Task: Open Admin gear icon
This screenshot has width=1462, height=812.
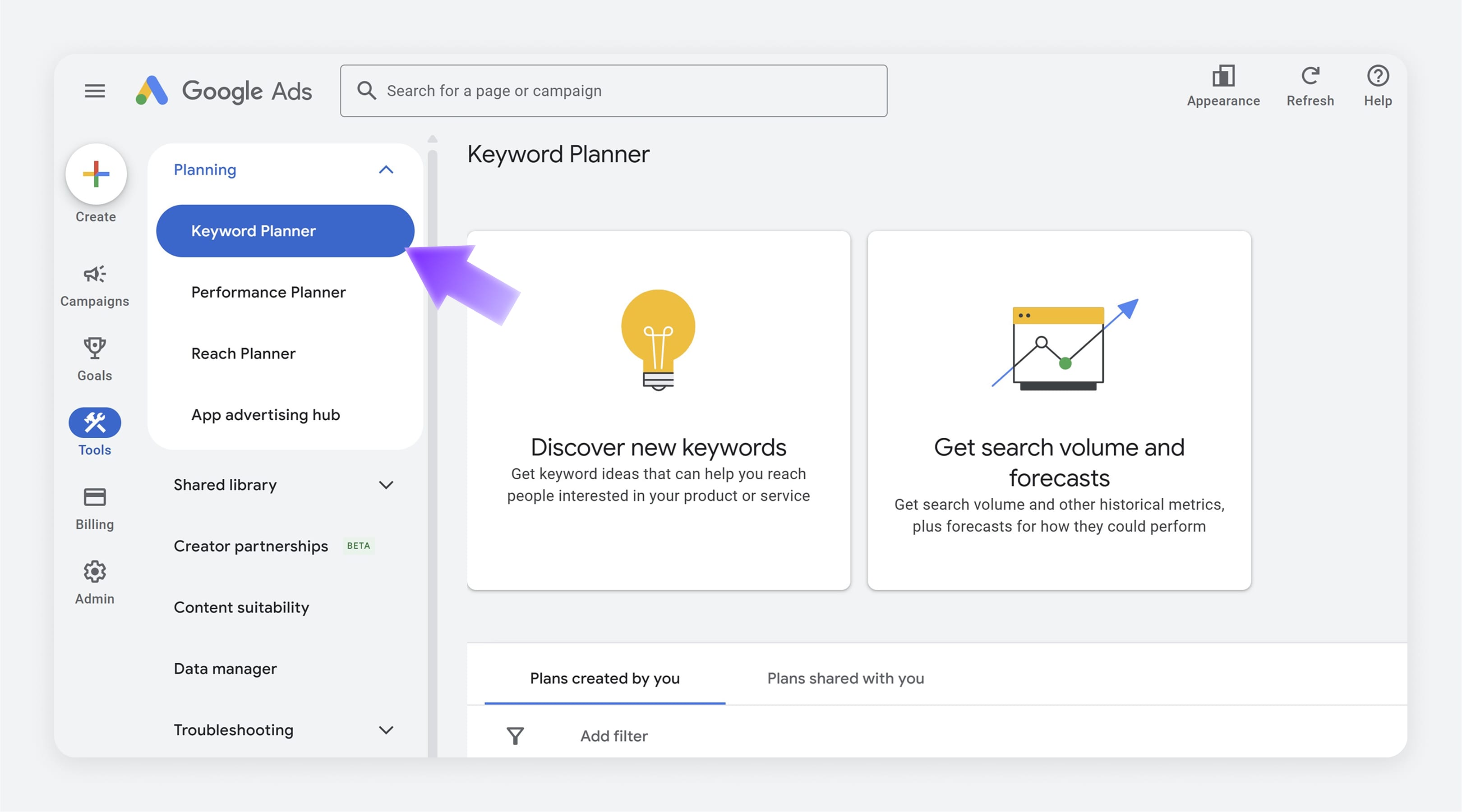Action: tap(95, 571)
